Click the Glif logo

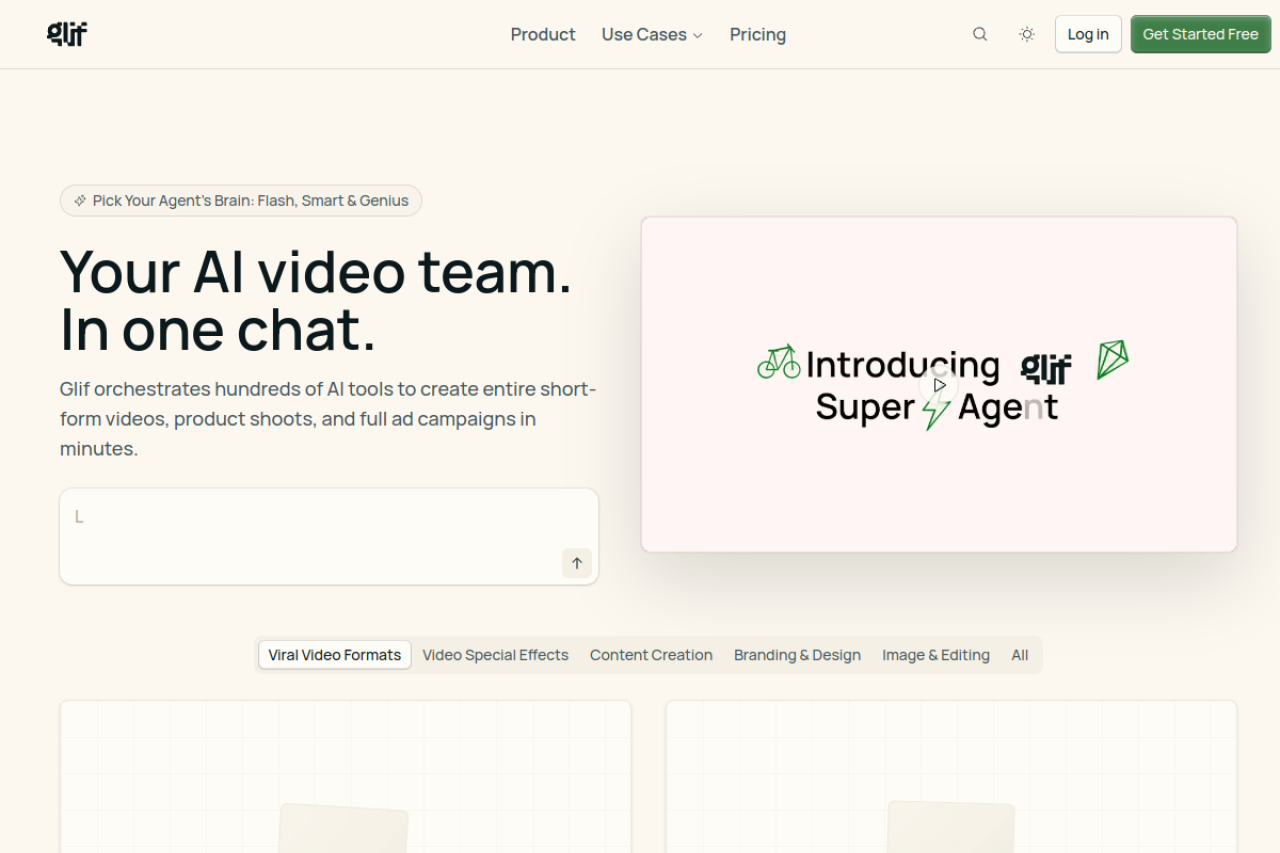(67, 34)
